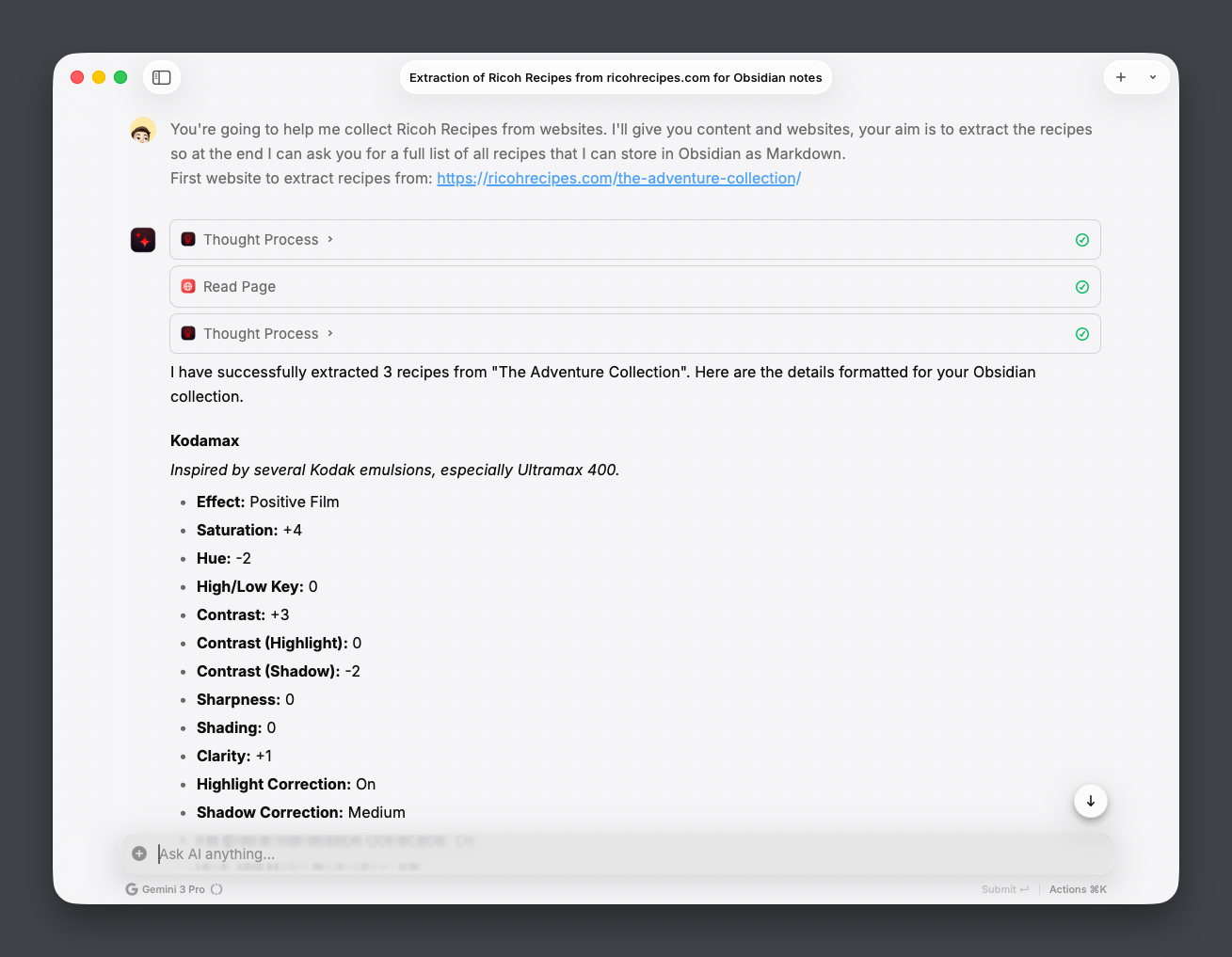This screenshot has height=957, width=1232.
Task: Open the ricohrecipes.com adventure collection link
Action: (618, 179)
